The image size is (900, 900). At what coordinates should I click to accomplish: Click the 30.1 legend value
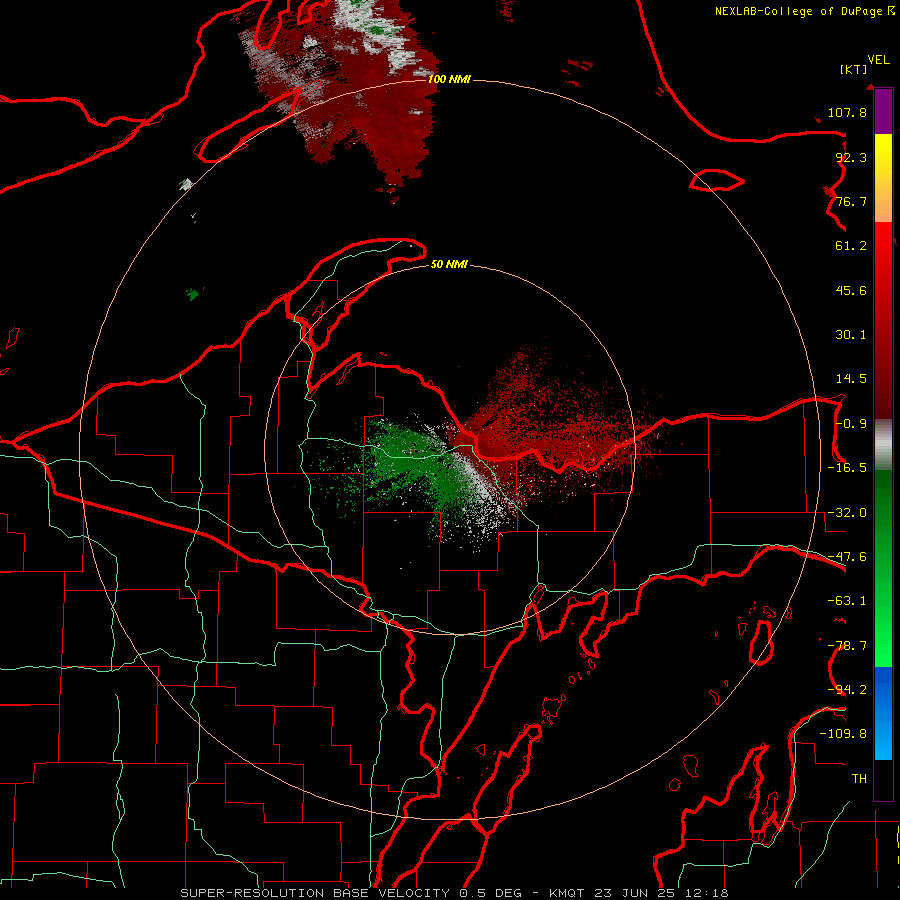[851, 335]
